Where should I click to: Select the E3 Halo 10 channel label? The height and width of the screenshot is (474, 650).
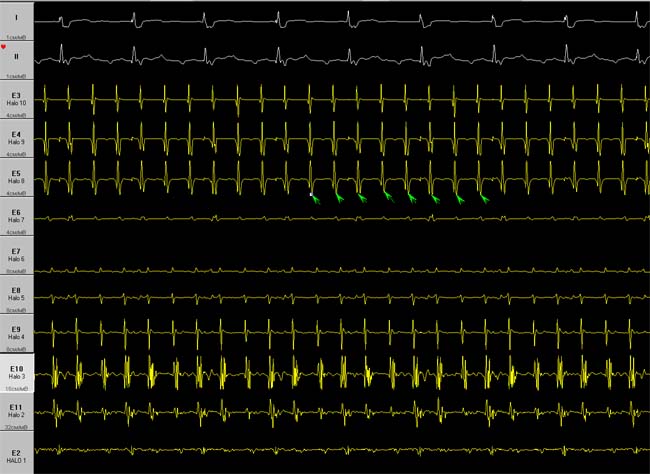tap(17, 99)
